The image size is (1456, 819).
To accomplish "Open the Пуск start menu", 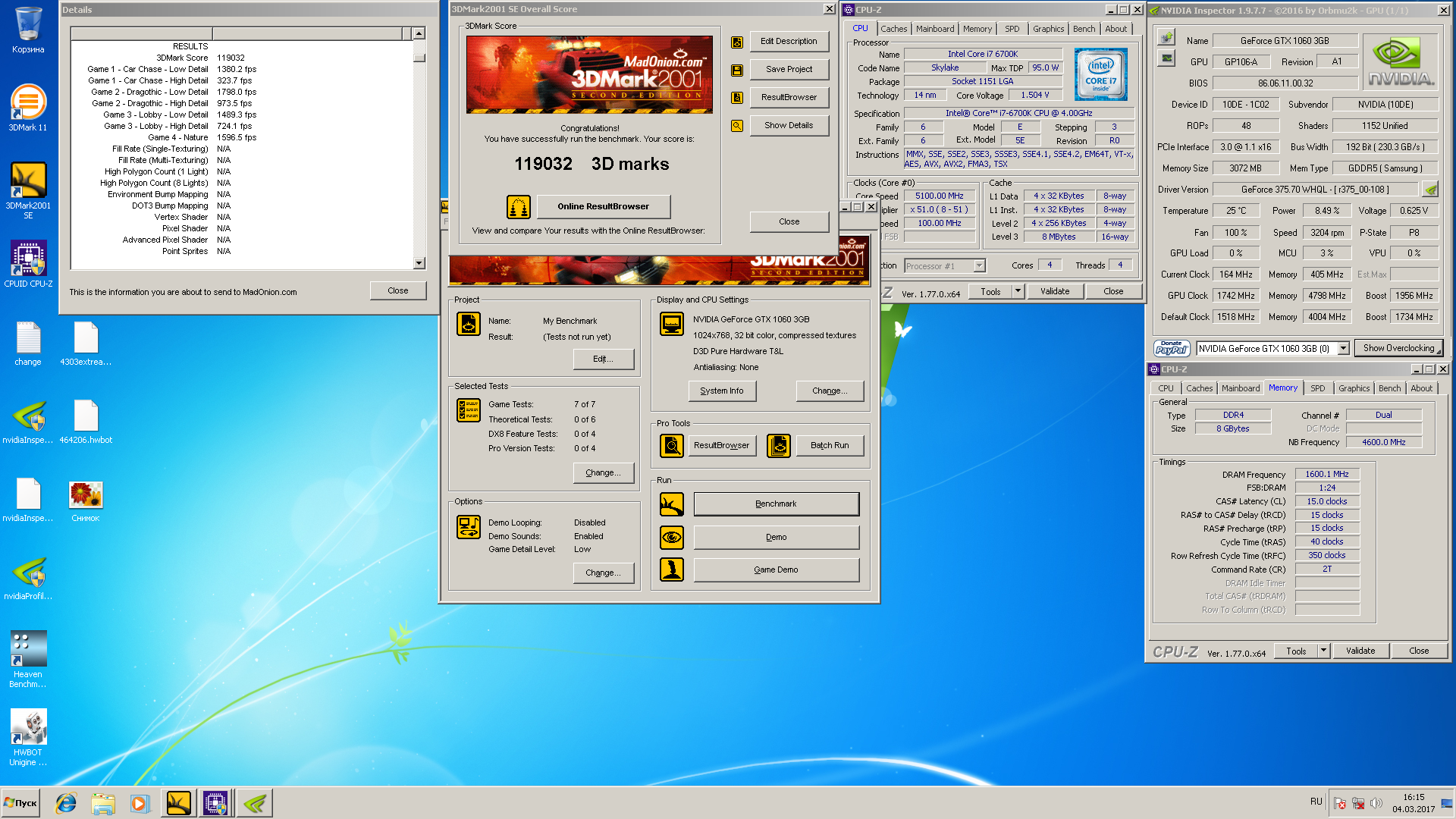I will (x=20, y=803).
